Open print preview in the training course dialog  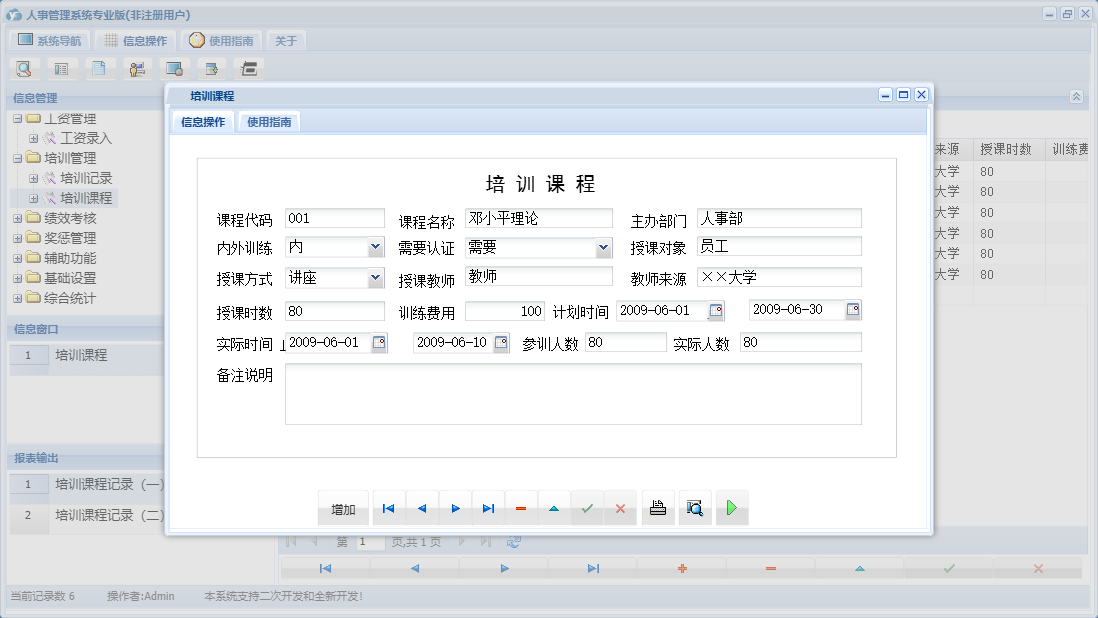pos(695,508)
